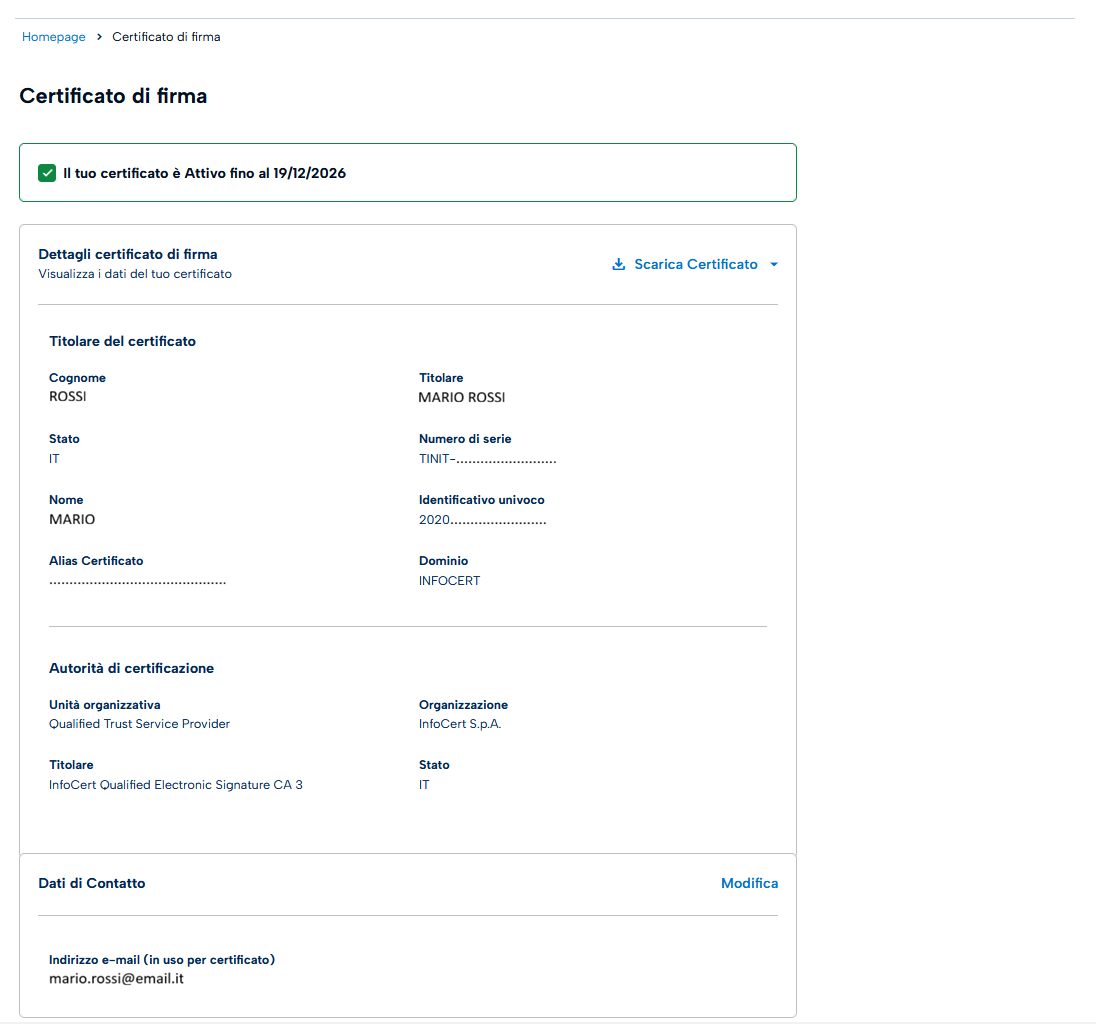Expand the Scarica Certificato dropdown arrow

point(774,265)
